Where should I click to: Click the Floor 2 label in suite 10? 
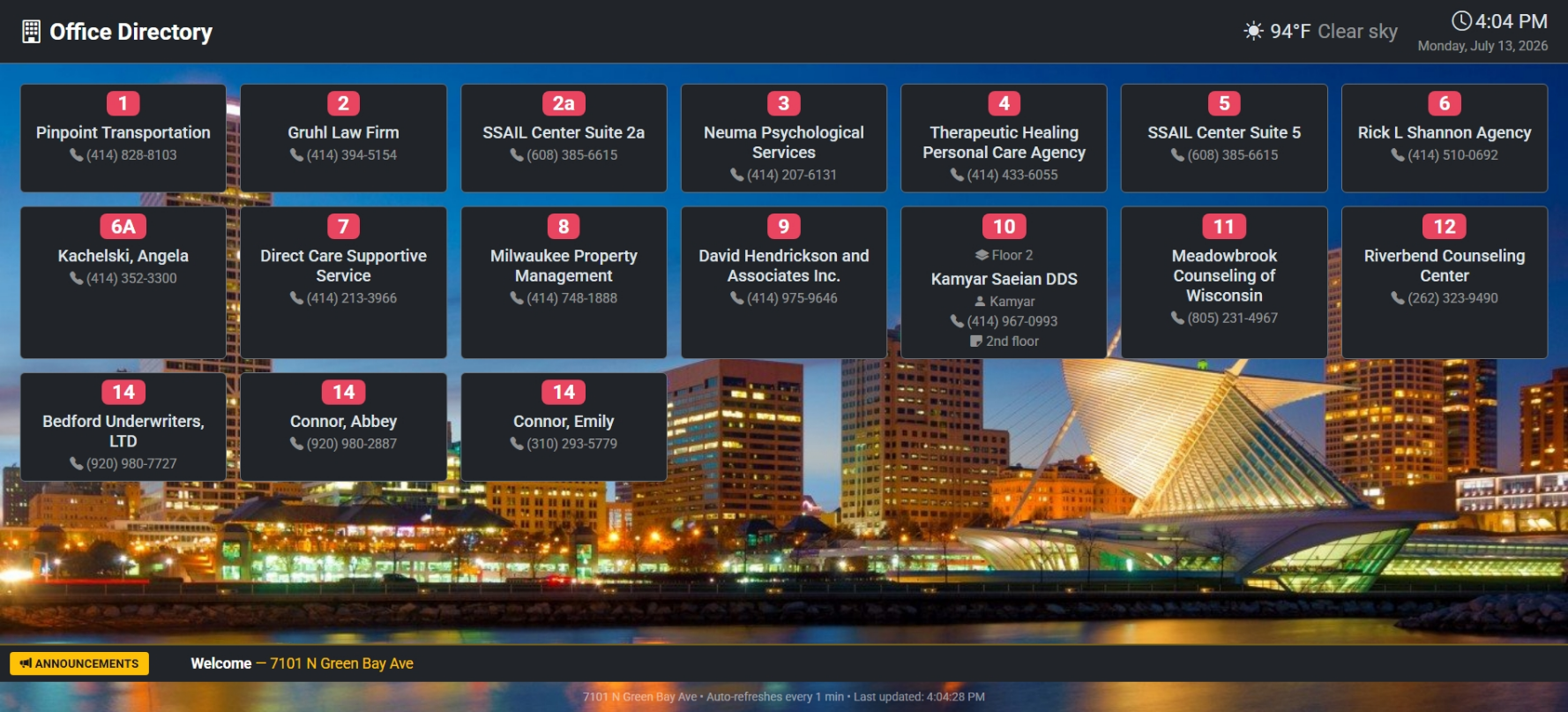tap(1012, 255)
